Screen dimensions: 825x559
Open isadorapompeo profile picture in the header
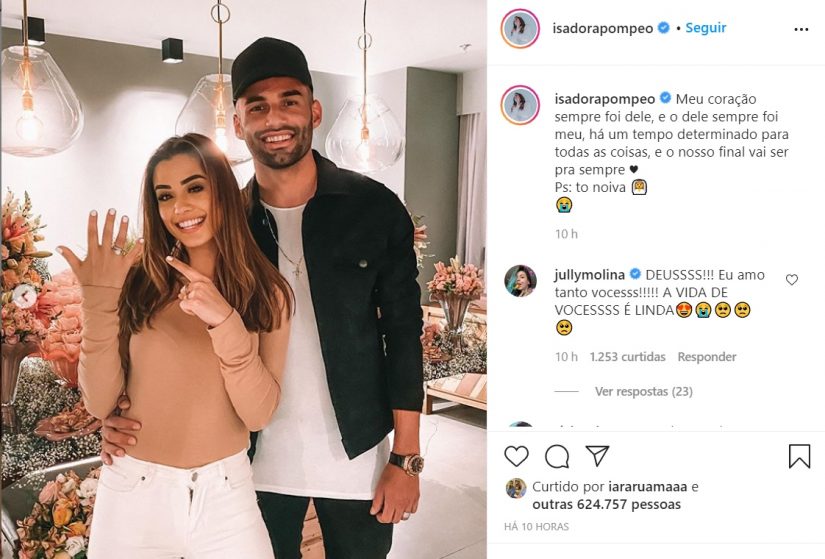pyautogui.click(x=520, y=28)
